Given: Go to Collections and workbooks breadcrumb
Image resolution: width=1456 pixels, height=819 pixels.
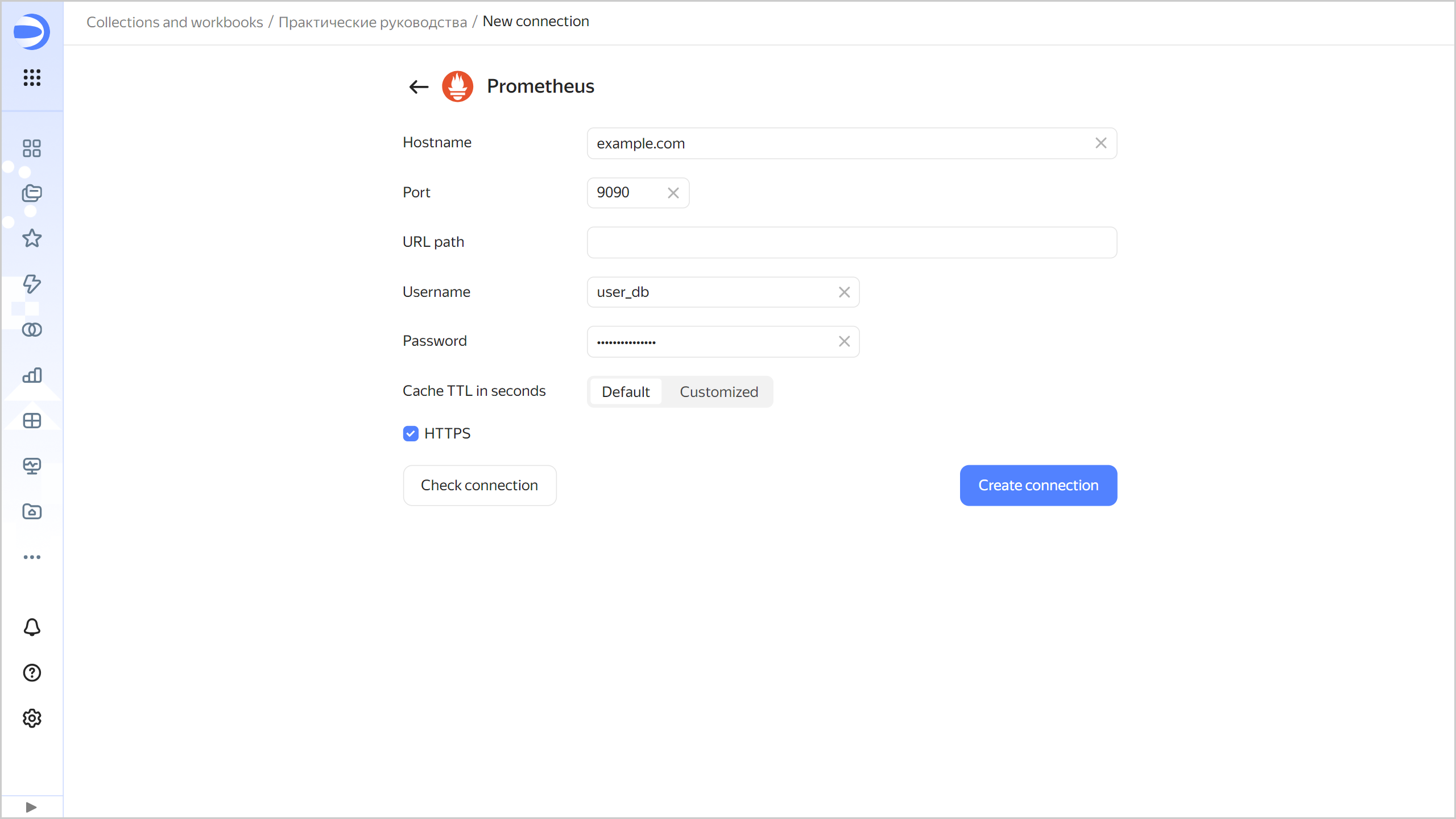Looking at the screenshot, I should 175,22.
